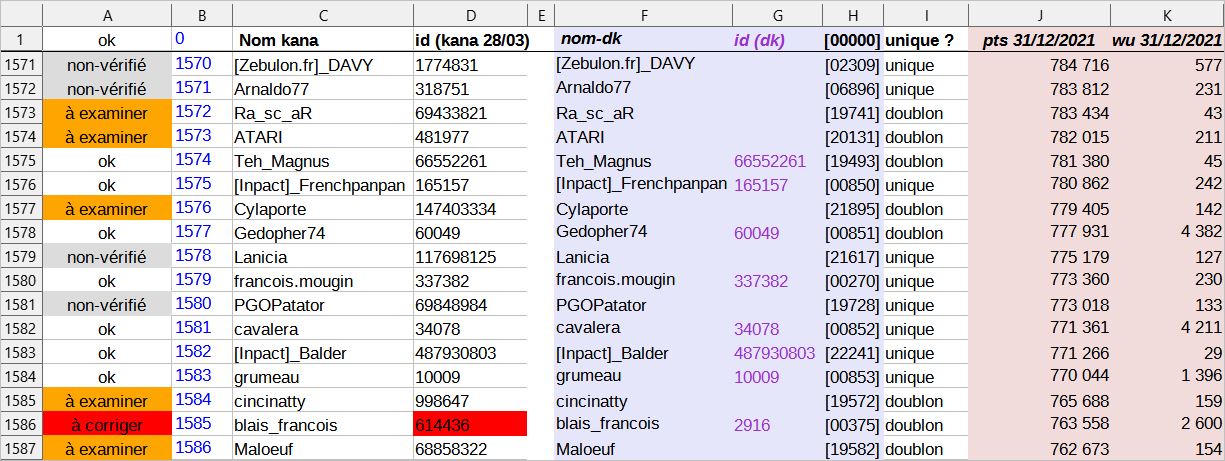Click the "à examiner" cell for Cylaporte
This screenshot has height=461, width=1225.
(x=106, y=208)
